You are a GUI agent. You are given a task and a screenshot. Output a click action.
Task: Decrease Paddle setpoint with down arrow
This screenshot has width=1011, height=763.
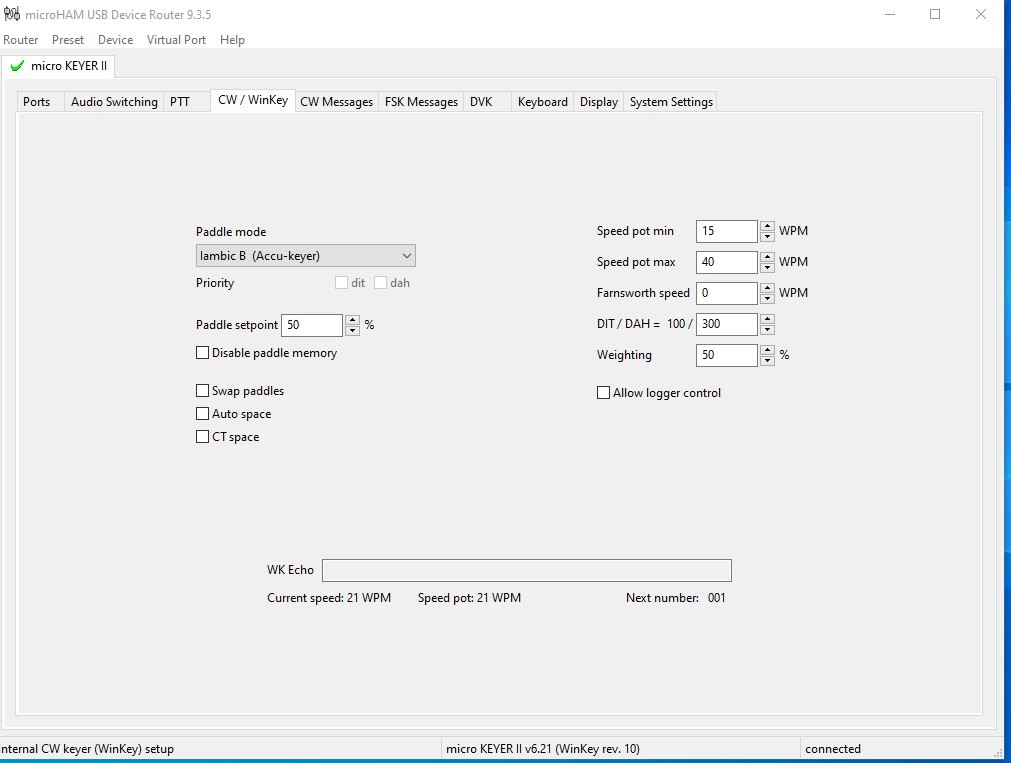pos(352,330)
